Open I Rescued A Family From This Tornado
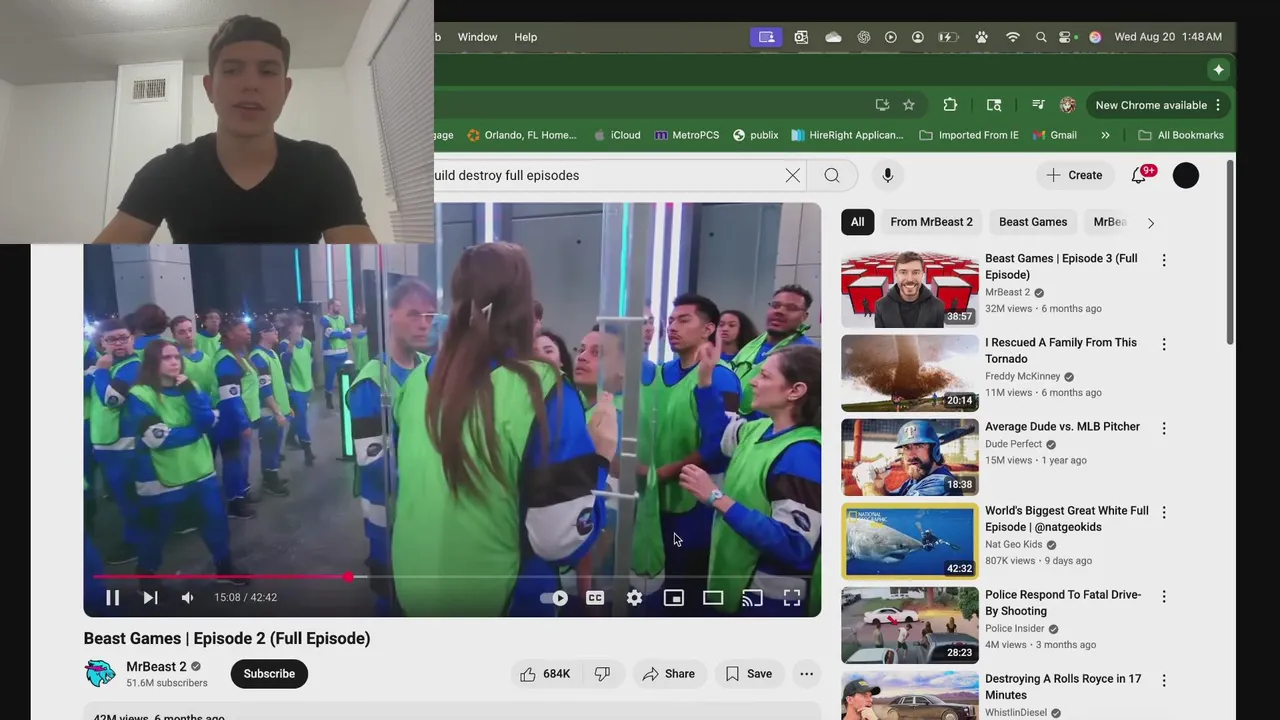This screenshot has height=720, width=1280. 1061,350
